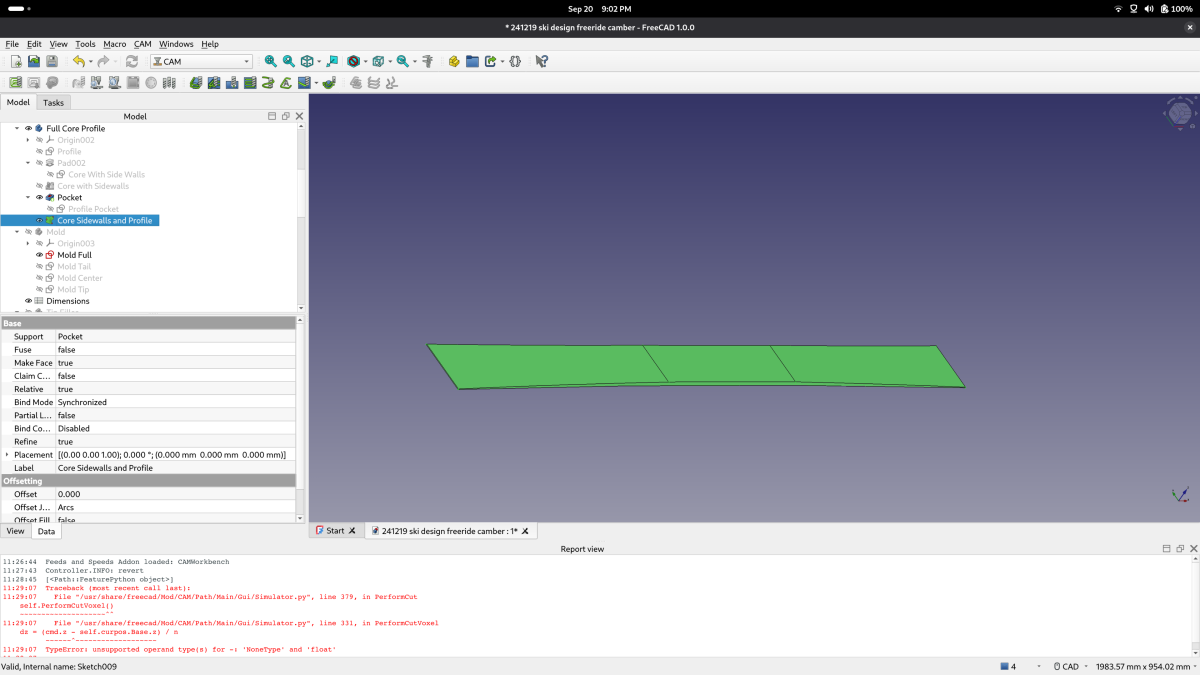The height and width of the screenshot is (675, 1200).
Task: Click the New document icon
Action: [x=16, y=61]
